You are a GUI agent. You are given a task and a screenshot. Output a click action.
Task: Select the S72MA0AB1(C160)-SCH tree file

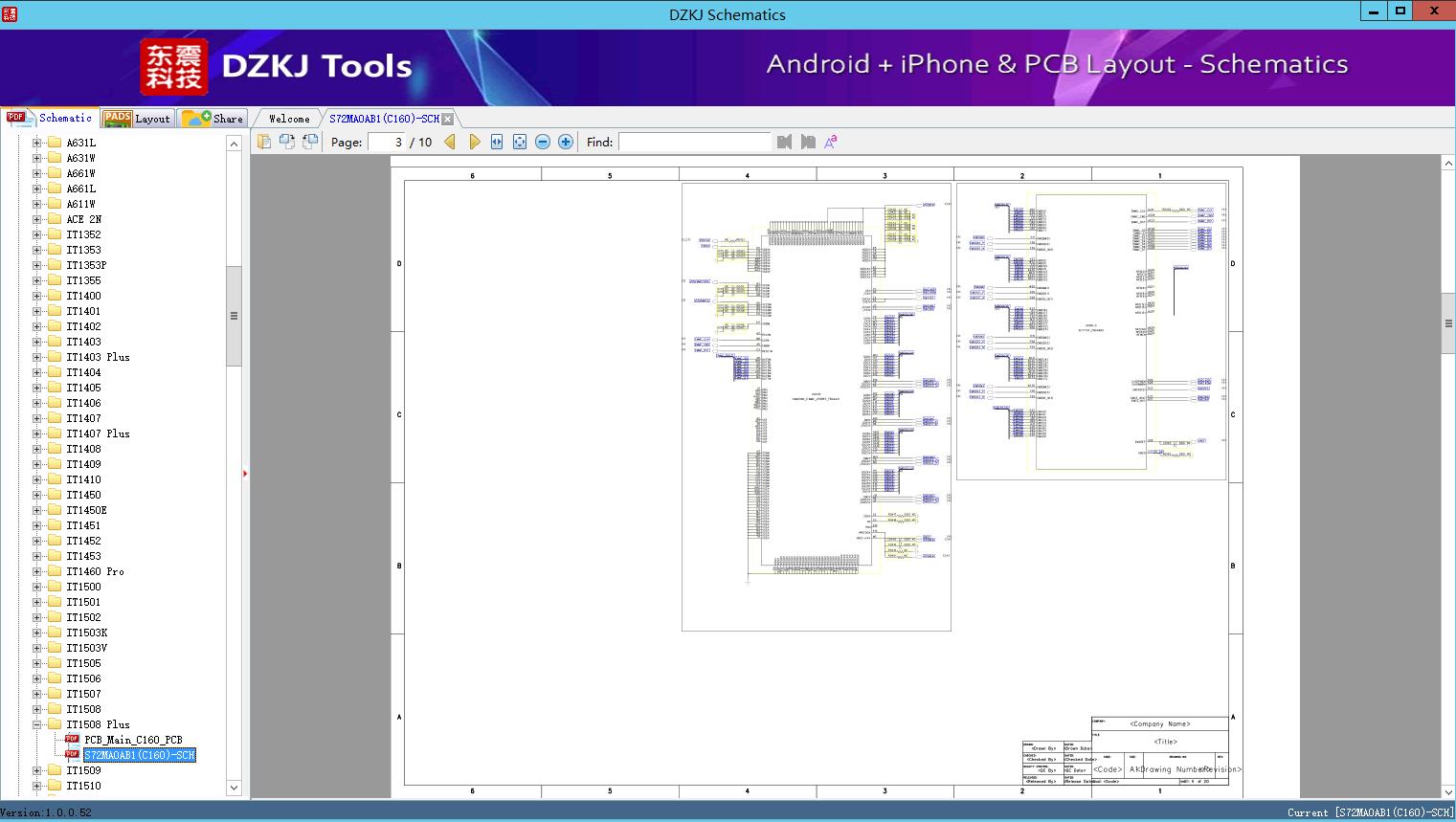[140, 755]
